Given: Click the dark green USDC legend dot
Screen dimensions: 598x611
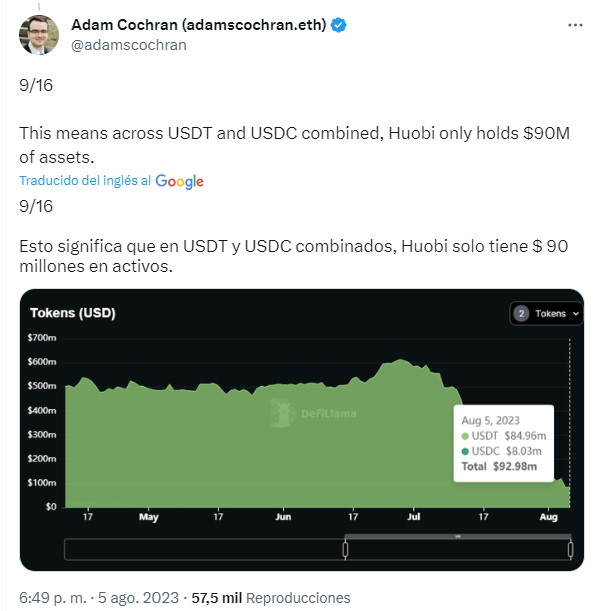Looking at the screenshot, I should point(465,452).
